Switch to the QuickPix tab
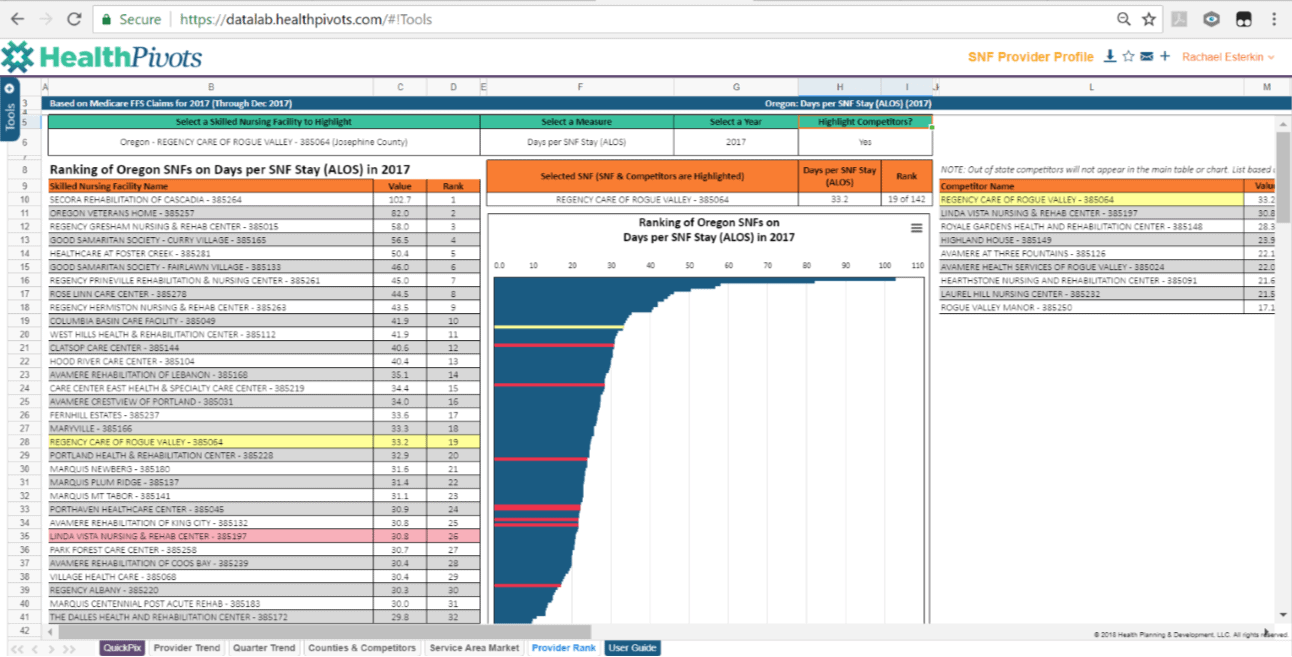1292x657 pixels. (x=122, y=648)
